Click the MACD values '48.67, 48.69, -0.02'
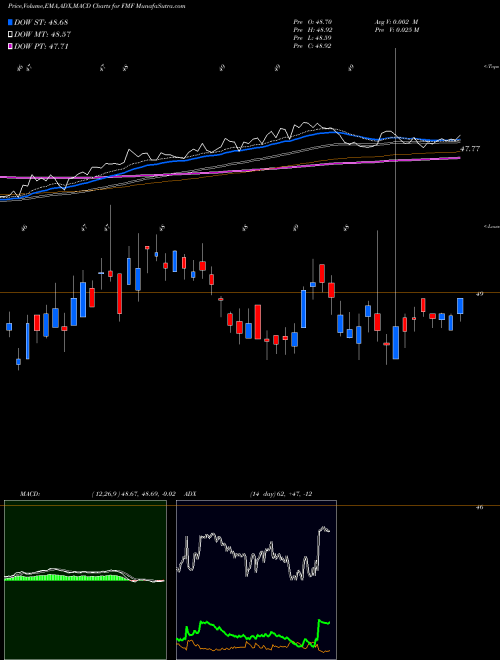This screenshot has height=660, width=500. click(149, 494)
